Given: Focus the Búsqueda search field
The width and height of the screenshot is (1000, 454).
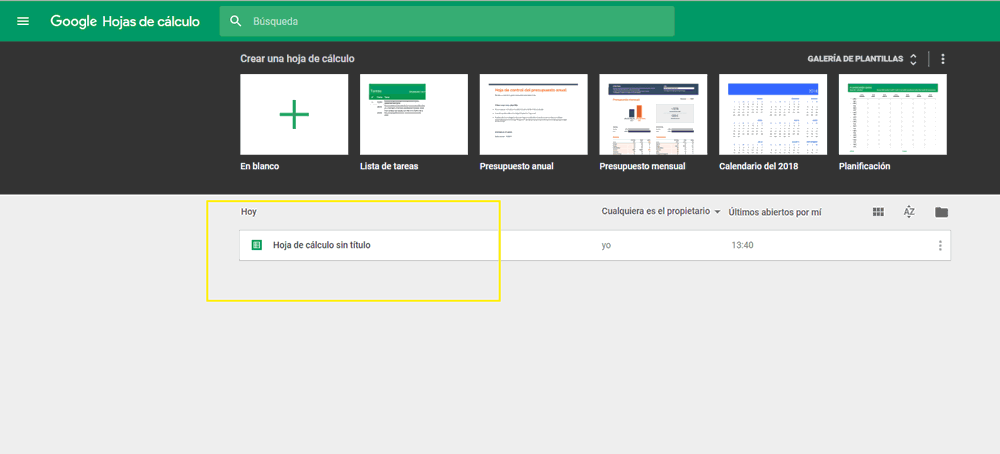Looking at the screenshot, I should [447, 21].
